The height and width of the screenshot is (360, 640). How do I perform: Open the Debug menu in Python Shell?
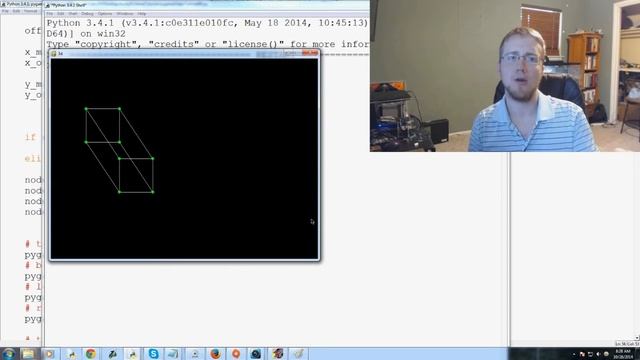click(x=87, y=13)
